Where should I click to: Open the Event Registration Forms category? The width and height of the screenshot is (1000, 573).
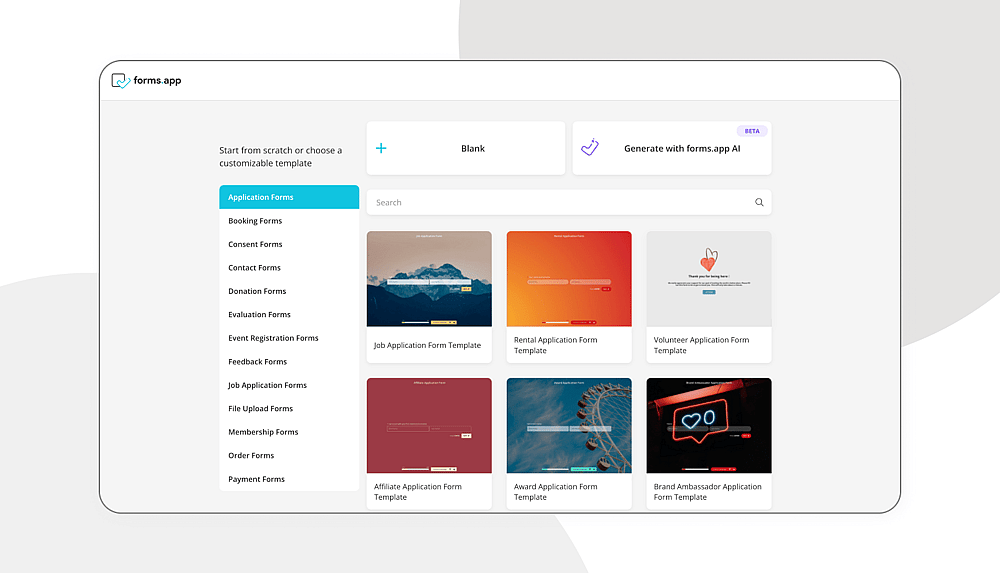pyautogui.click(x=289, y=338)
